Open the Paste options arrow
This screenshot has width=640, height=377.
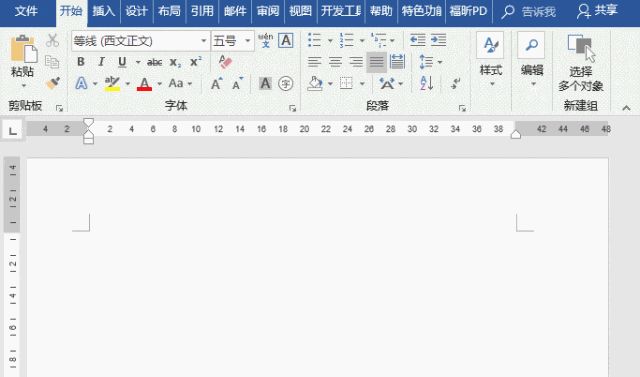click(23, 86)
